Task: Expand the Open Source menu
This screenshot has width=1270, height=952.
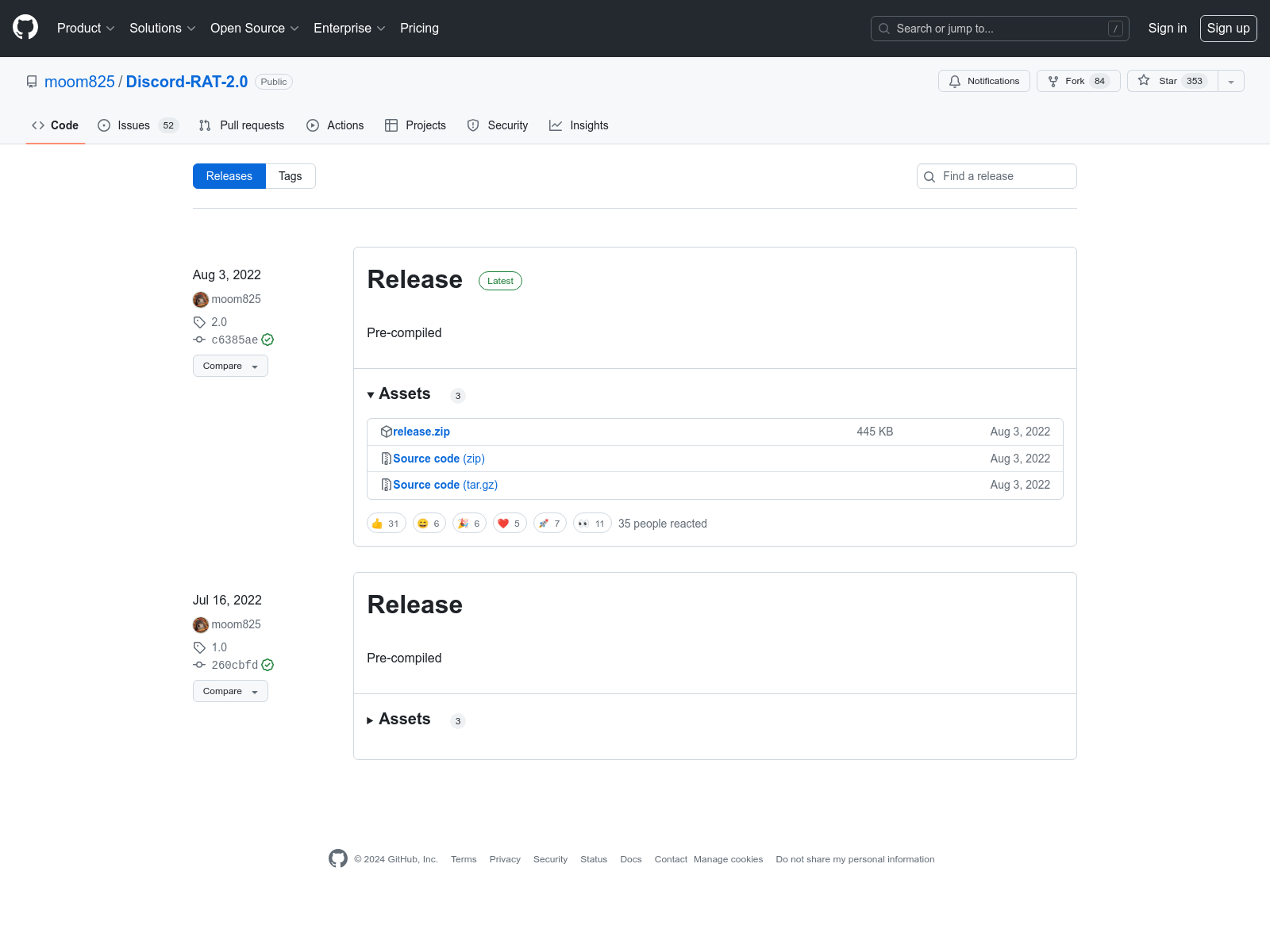Action: [254, 28]
